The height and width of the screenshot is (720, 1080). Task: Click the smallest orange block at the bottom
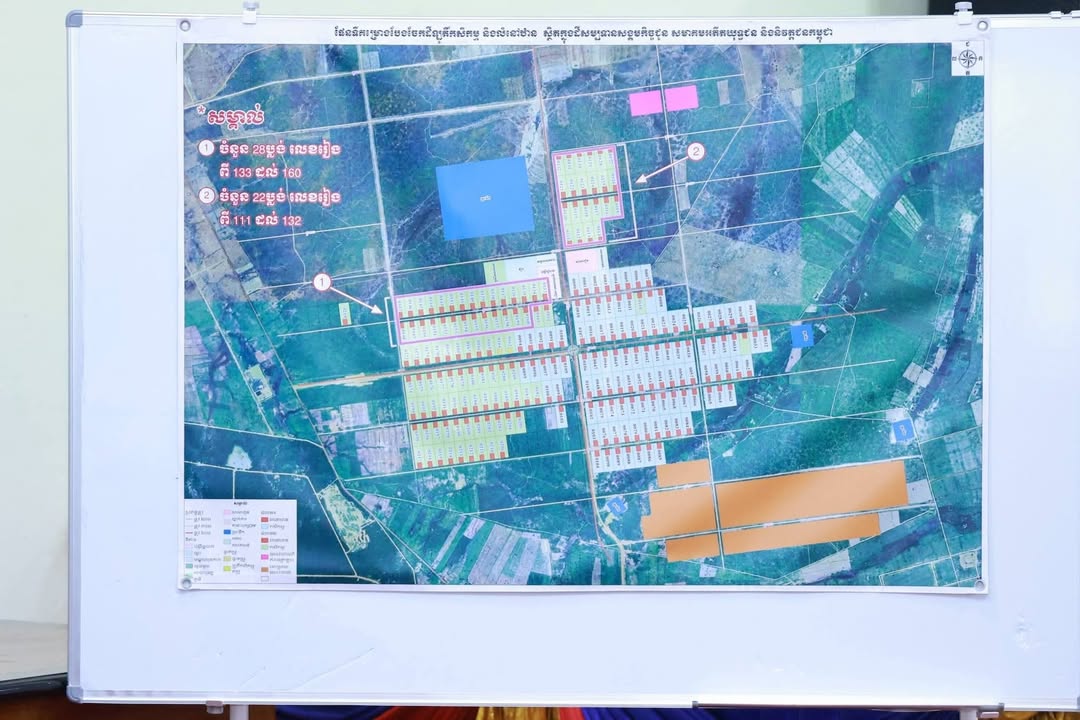692,547
